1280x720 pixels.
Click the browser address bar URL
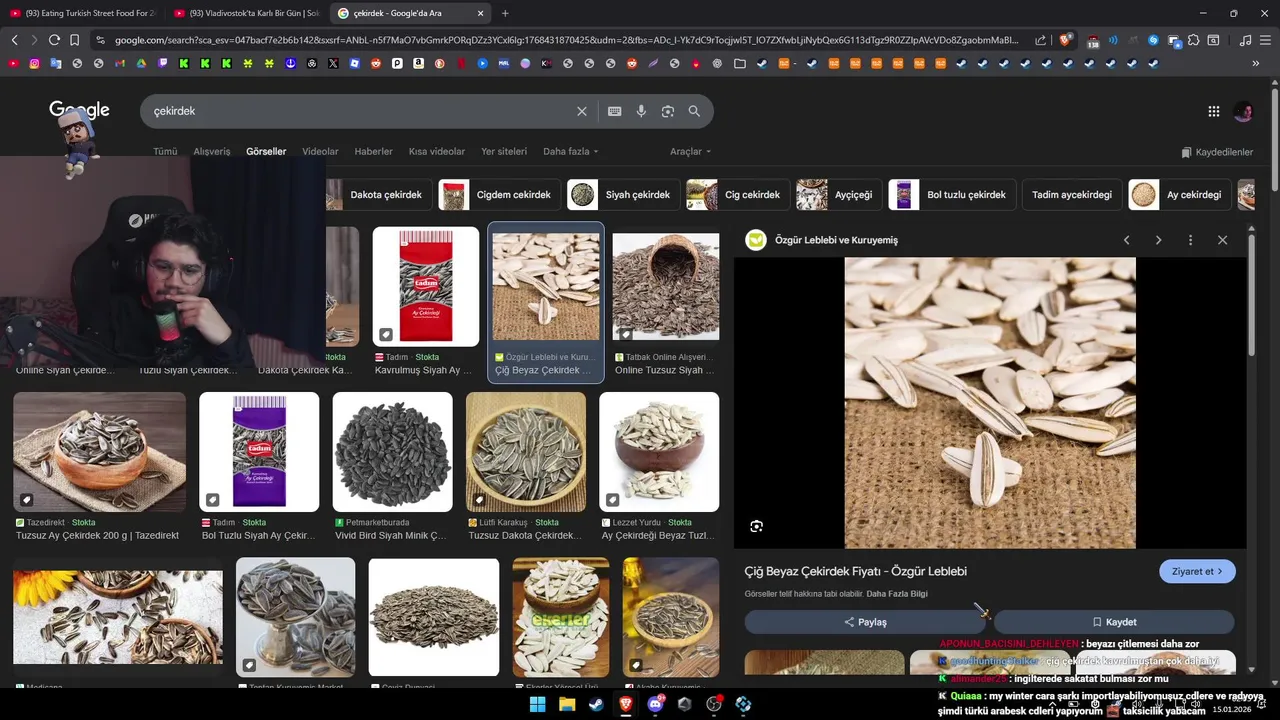(565, 40)
